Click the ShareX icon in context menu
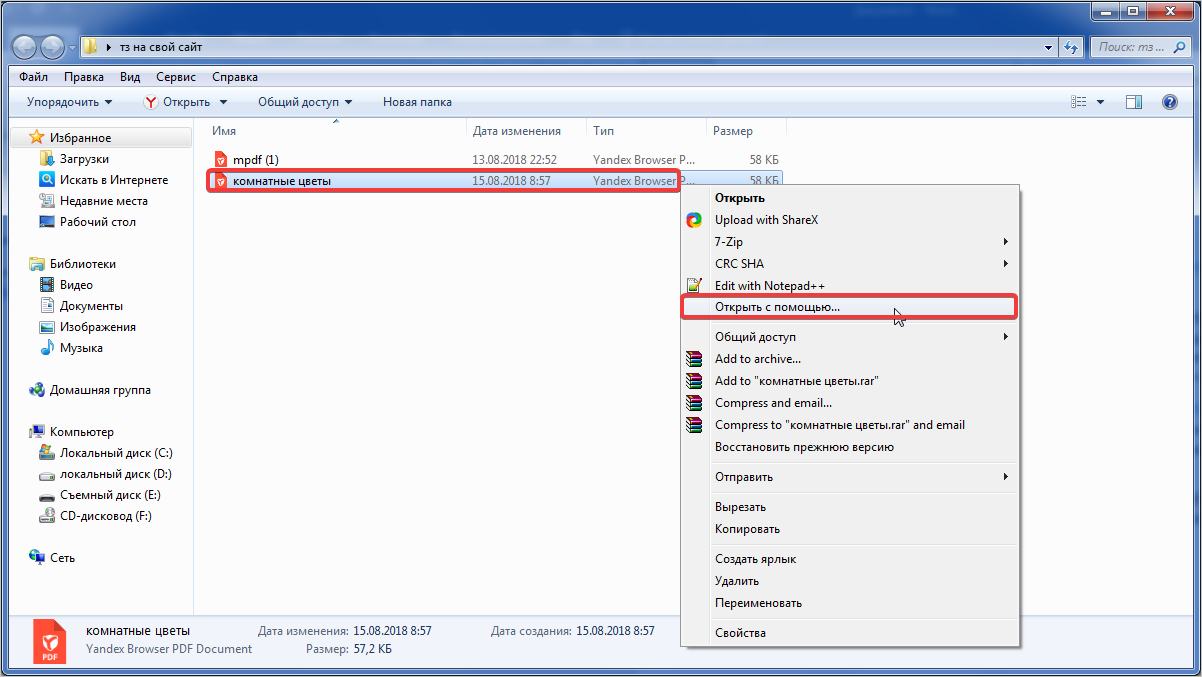The image size is (1202, 677). click(694, 220)
